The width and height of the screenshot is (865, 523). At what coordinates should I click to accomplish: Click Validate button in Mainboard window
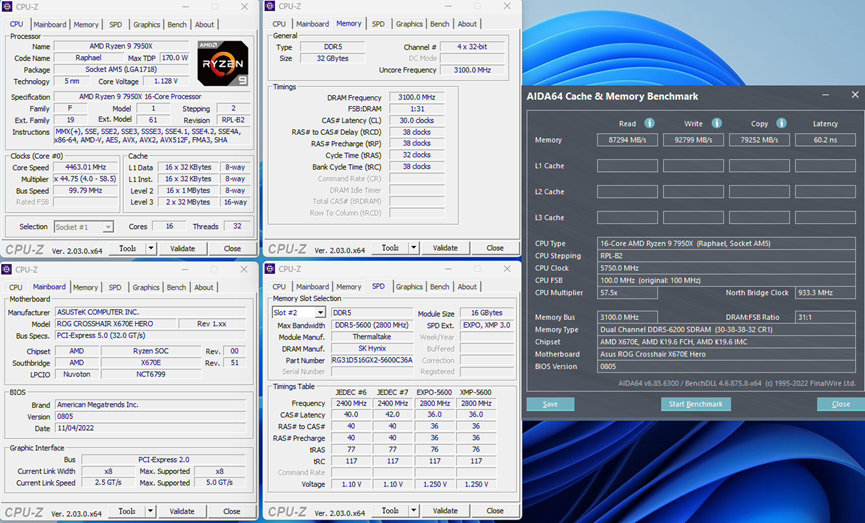coord(182,511)
